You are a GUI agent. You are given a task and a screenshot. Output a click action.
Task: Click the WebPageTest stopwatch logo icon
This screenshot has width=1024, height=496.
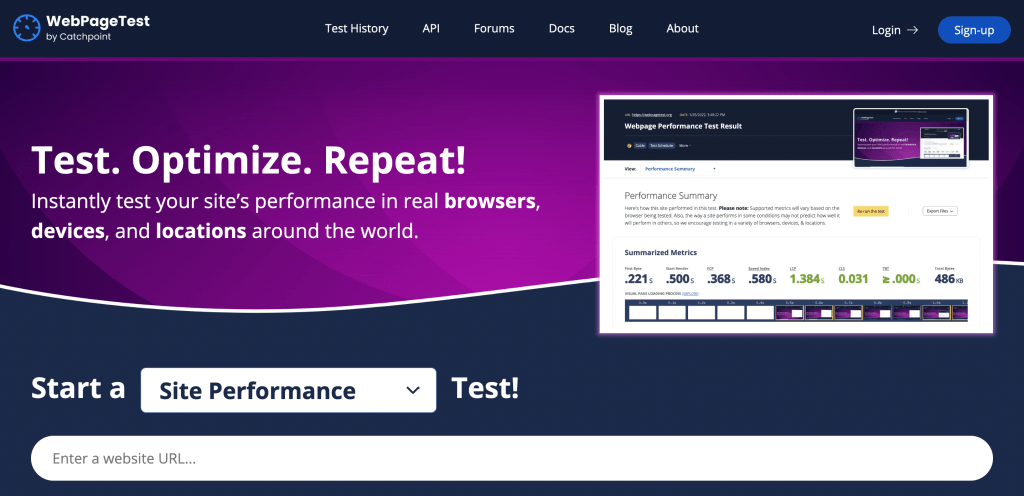coord(27,28)
